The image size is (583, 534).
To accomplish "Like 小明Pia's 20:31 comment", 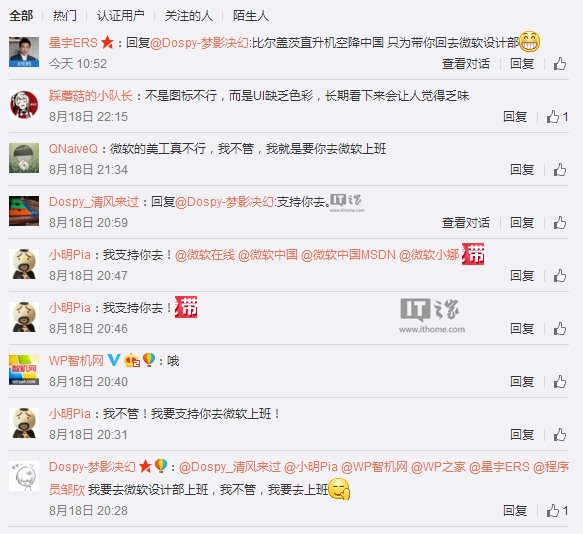I will pyautogui.click(x=560, y=435).
